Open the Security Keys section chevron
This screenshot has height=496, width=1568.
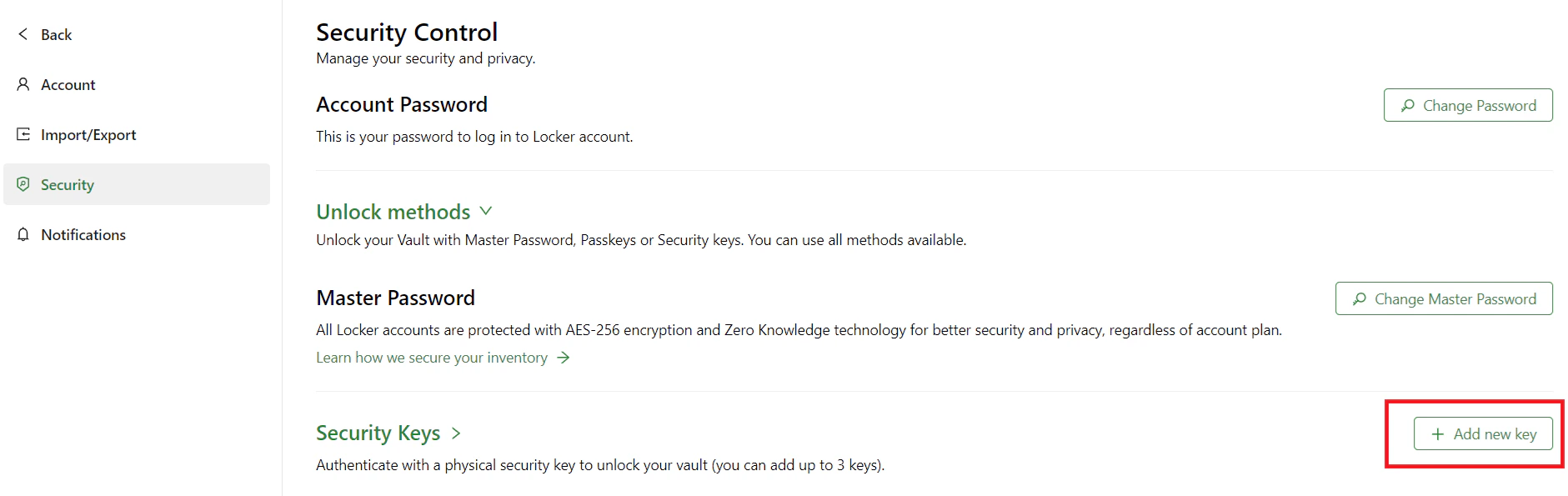point(456,433)
